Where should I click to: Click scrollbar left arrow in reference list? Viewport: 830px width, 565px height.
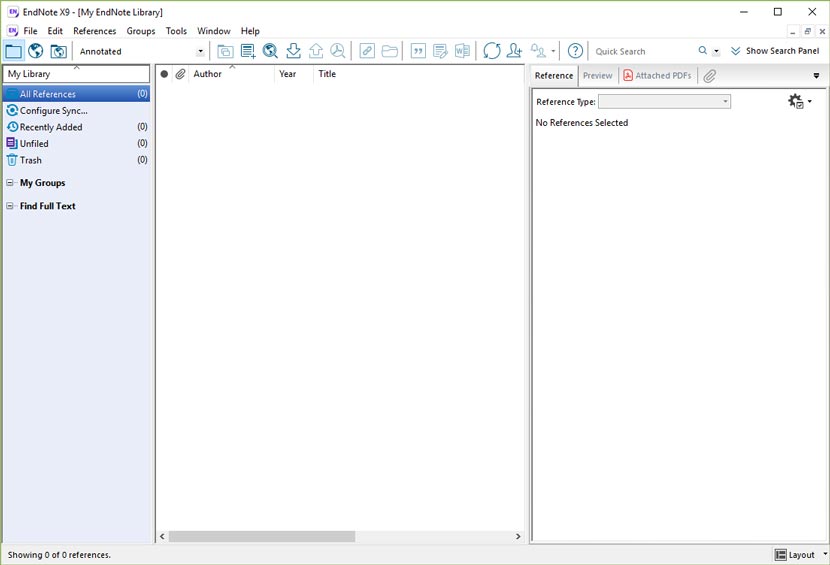pyautogui.click(x=162, y=536)
